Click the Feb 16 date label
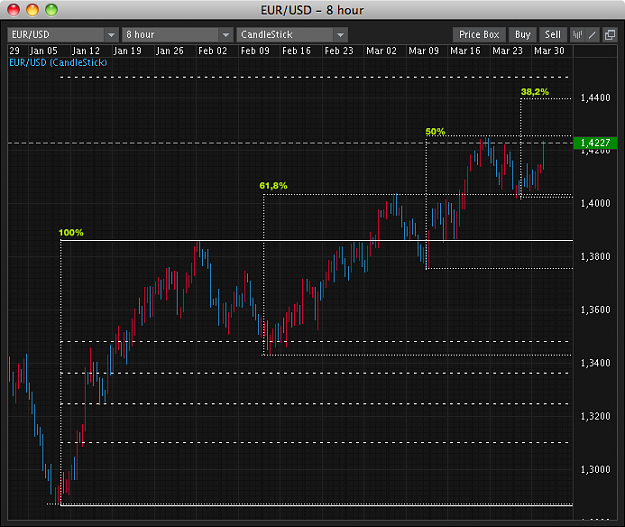This screenshot has width=625, height=527. tap(297, 51)
